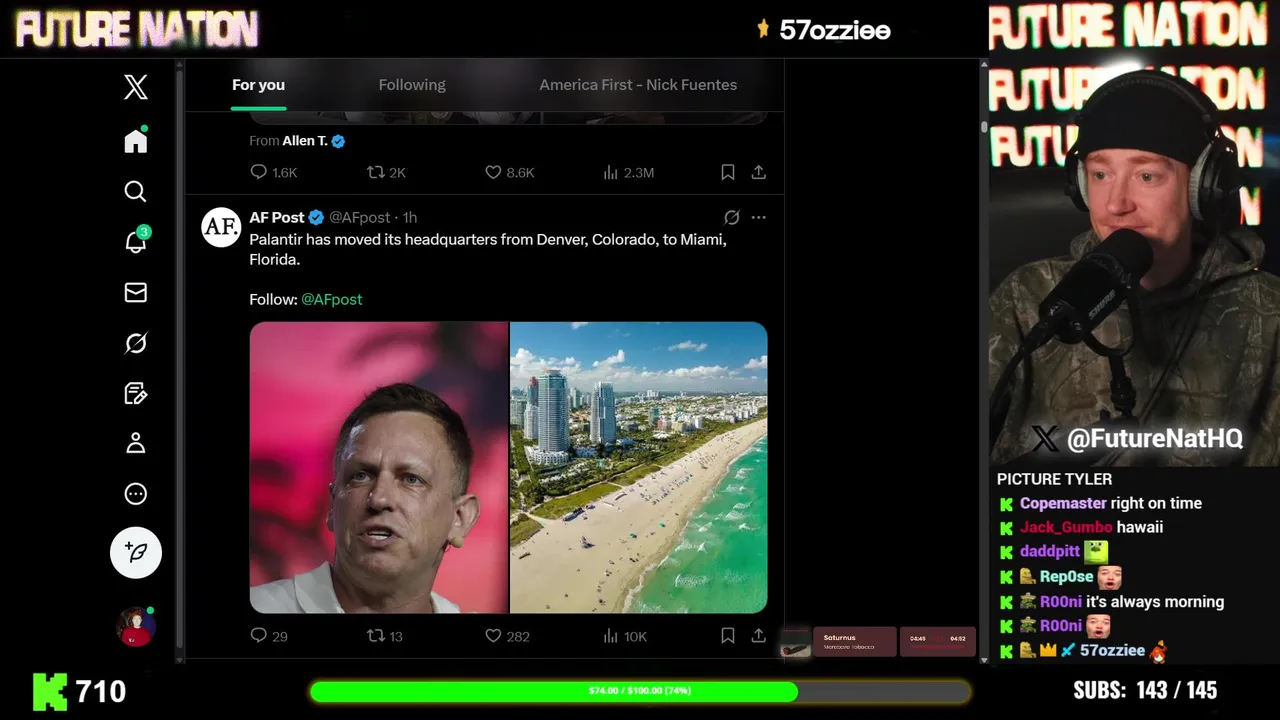Screen dimensions: 1280x720
Task: Open @AFpost handle beside name
Action: coord(359,217)
